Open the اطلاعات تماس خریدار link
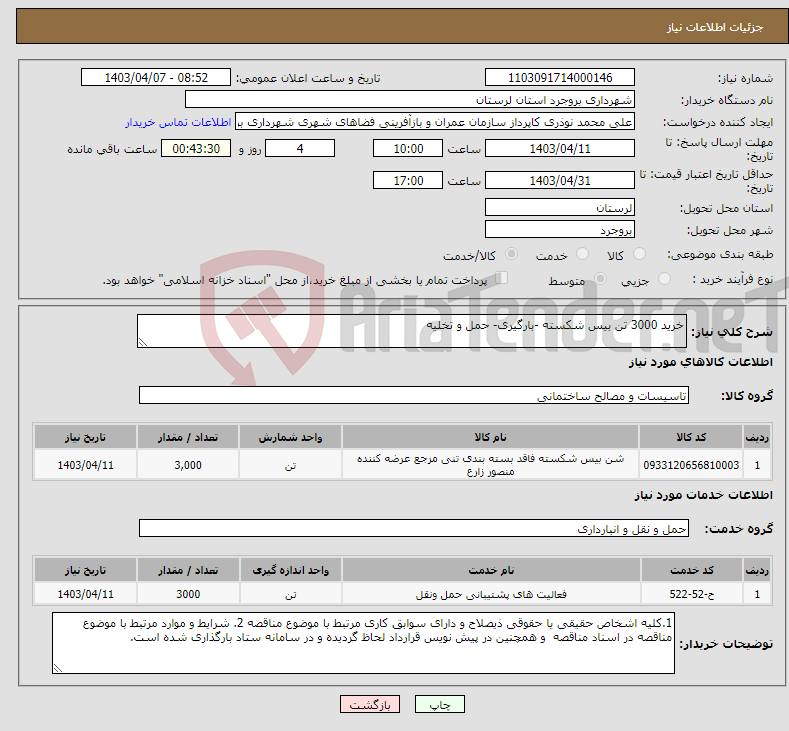 point(178,122)
